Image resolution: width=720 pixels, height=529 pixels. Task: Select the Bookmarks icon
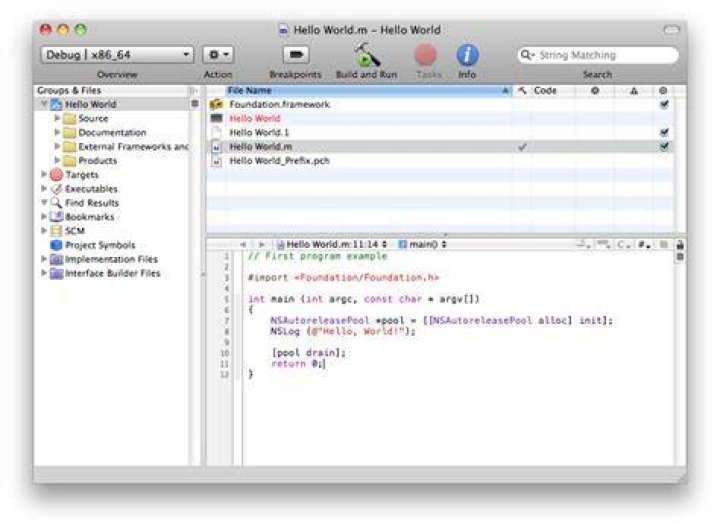click(x=56, y=217)
